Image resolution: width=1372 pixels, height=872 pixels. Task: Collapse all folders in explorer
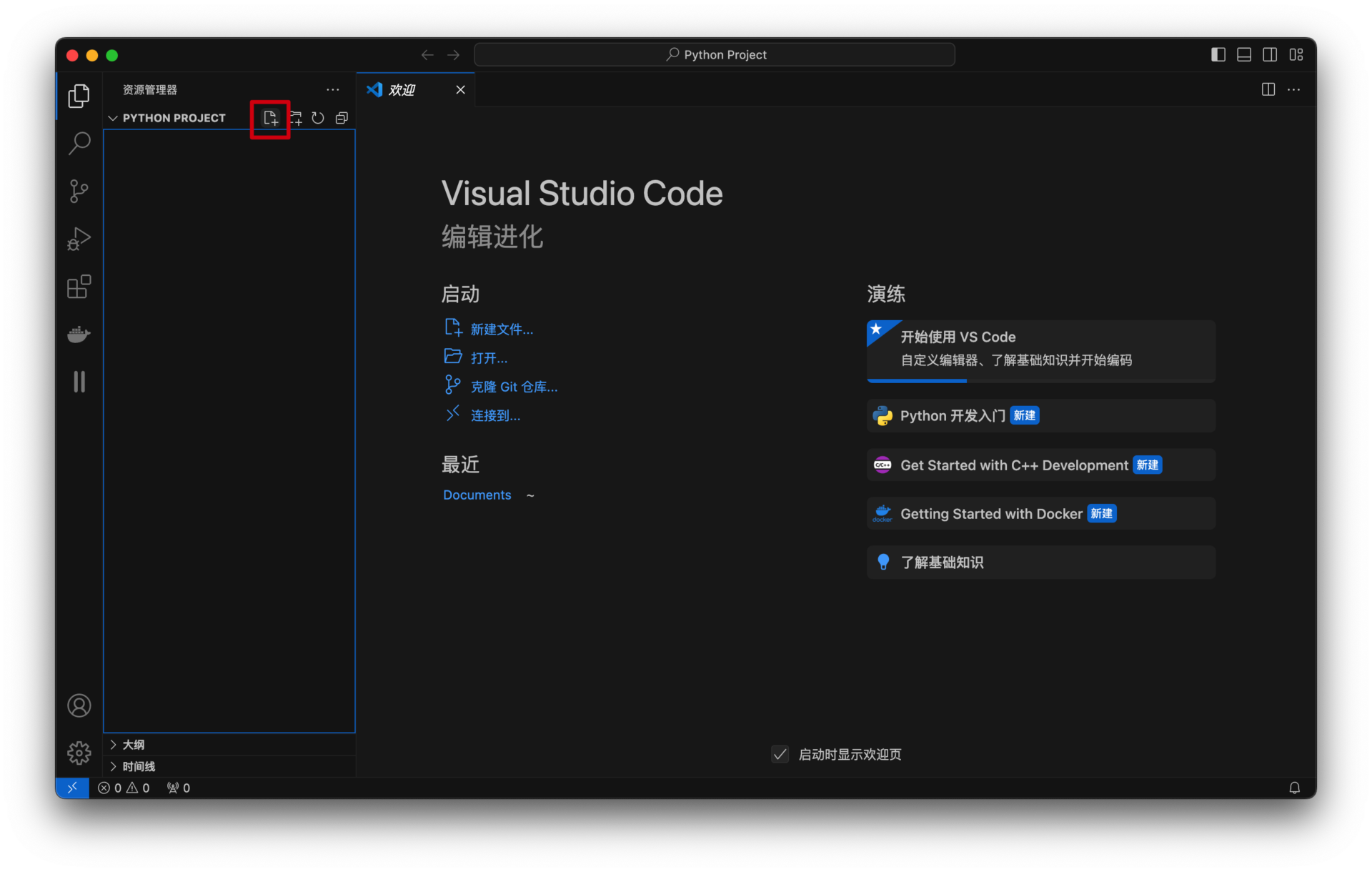pyautogui.click(x=342, y=118)
